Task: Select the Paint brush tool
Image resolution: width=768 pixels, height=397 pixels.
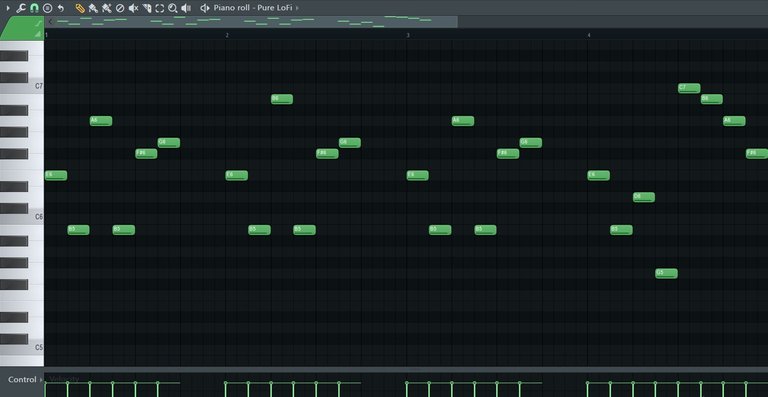Action: point(93,8)
